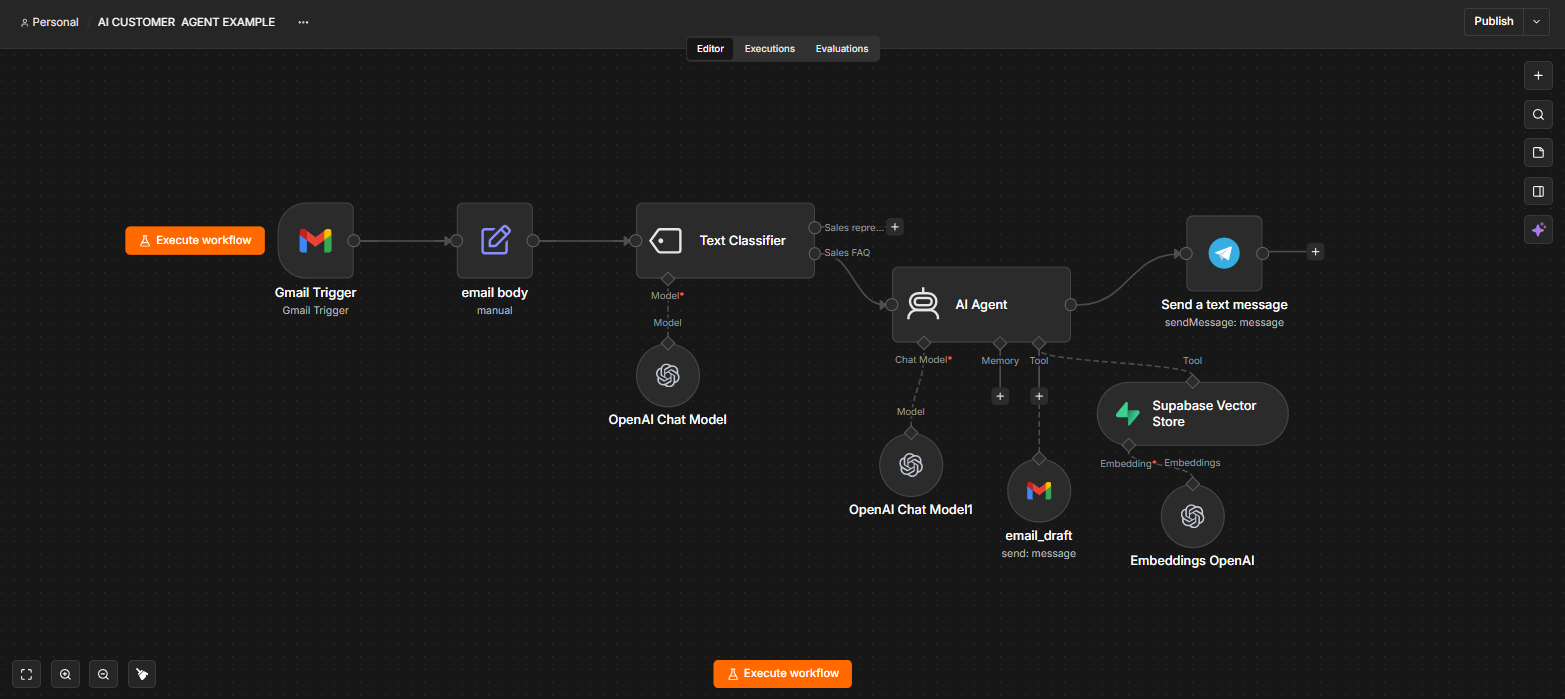The image size is (1565, 699).
Task: Expand the Publish dropdown arrow
Action: 1537,22
